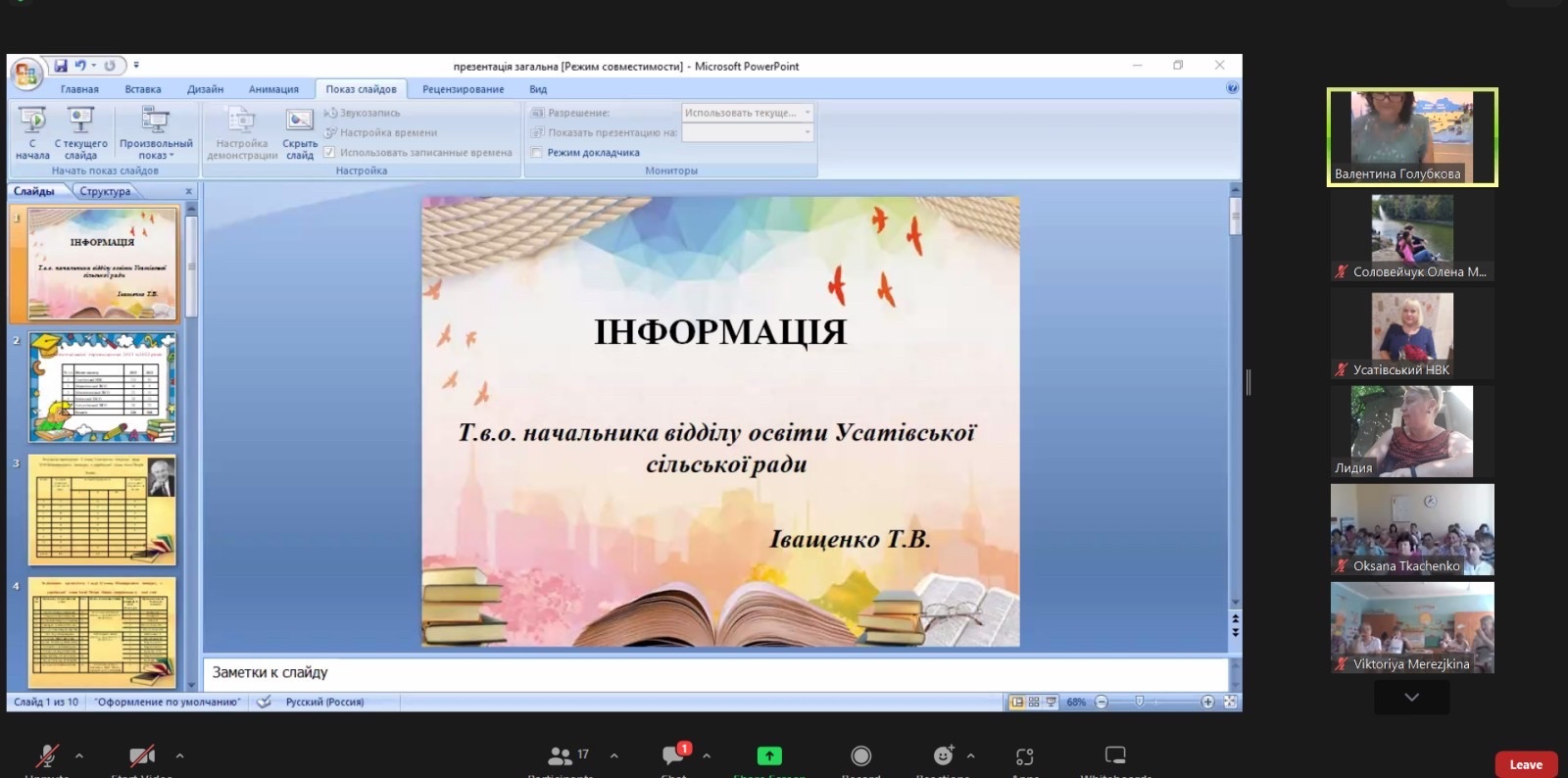Unmute the microphone in Zoom toolbar
1568x778 pixels.
coord(46,755)
